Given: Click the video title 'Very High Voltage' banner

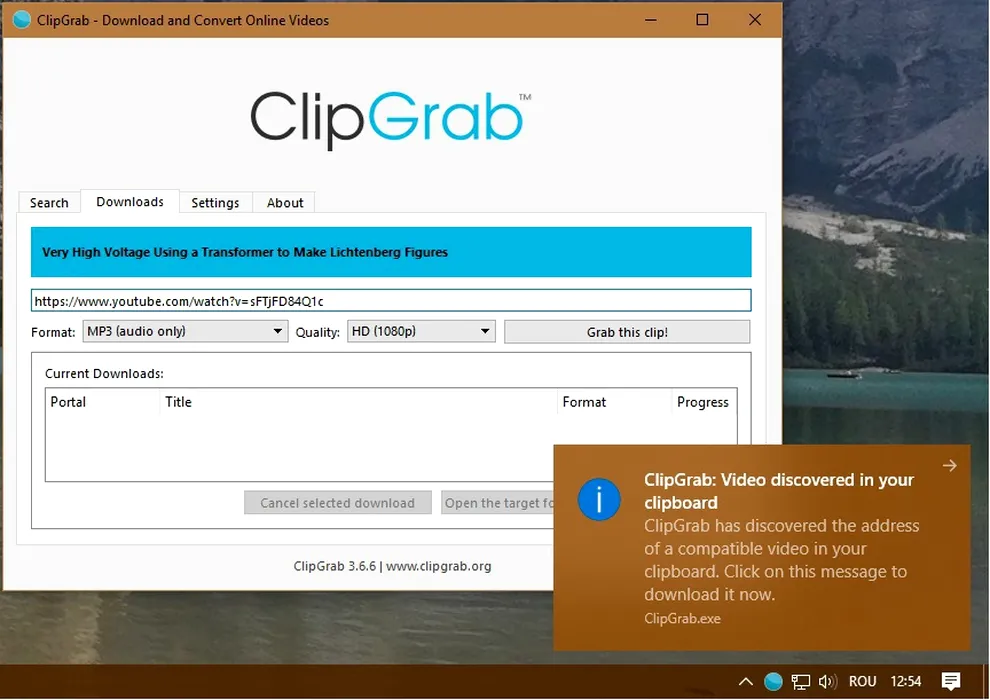Looking at the screenshot, I should [391, 252].
